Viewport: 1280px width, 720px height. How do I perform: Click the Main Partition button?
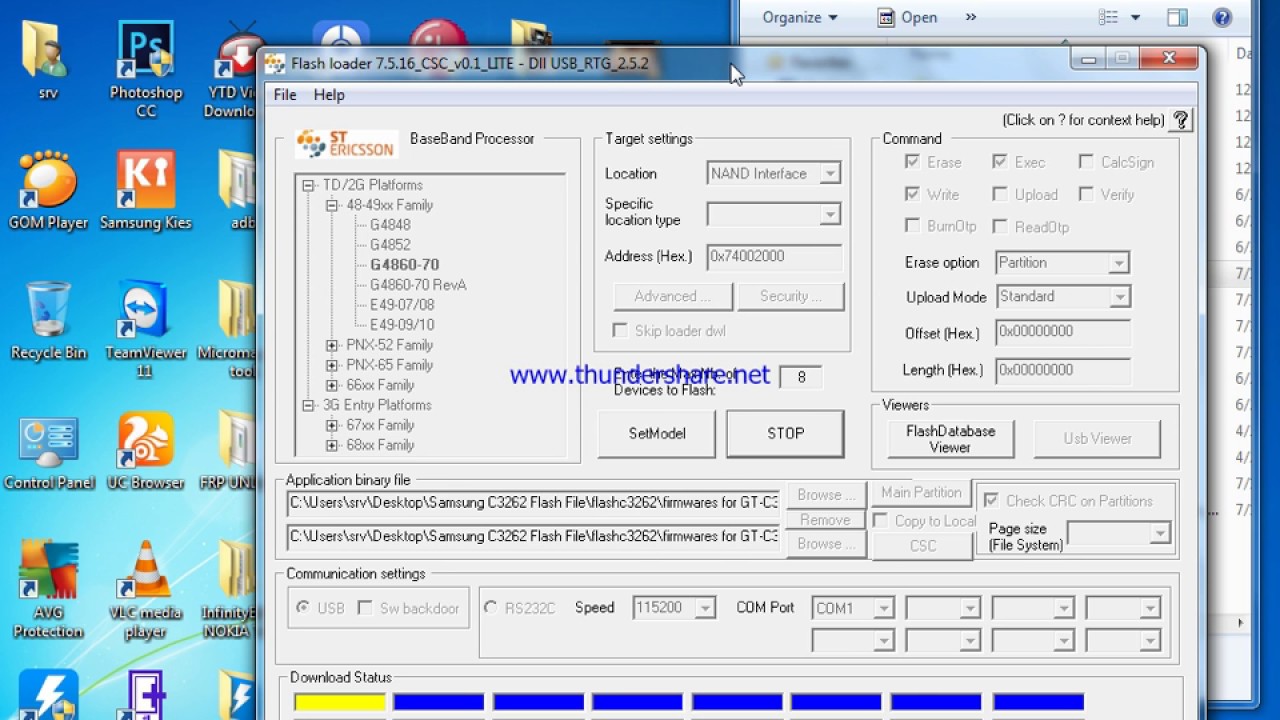click(921, 493)
